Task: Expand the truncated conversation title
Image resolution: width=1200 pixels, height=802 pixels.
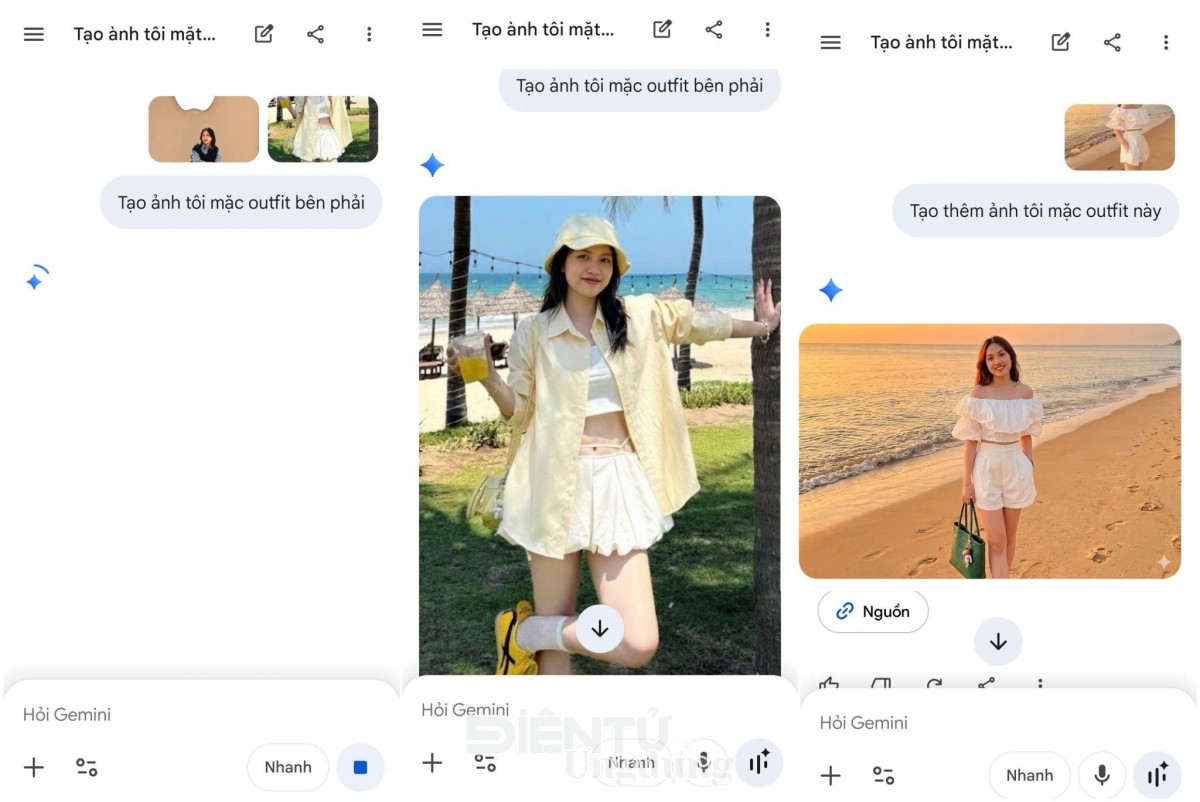Action: tap(144, 33)
